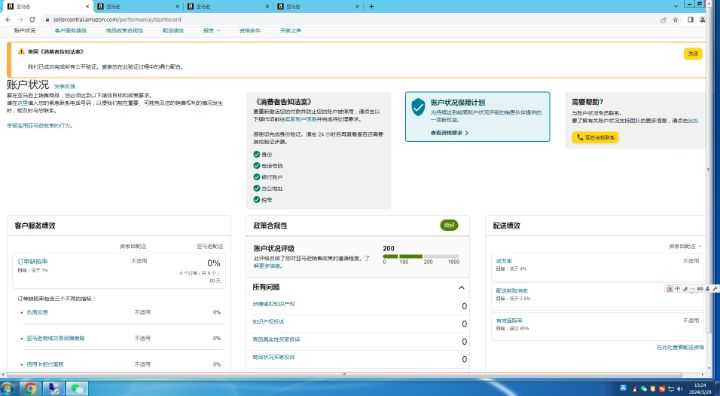The image size is (720, 396).
Task: Open the 账户状况 item in top navigation
Action: (24, 31)
